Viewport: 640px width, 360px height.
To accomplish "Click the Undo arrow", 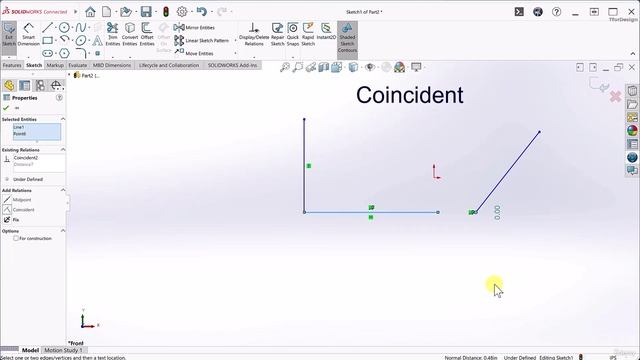I will pyautogui.click(x=202, y=11).
